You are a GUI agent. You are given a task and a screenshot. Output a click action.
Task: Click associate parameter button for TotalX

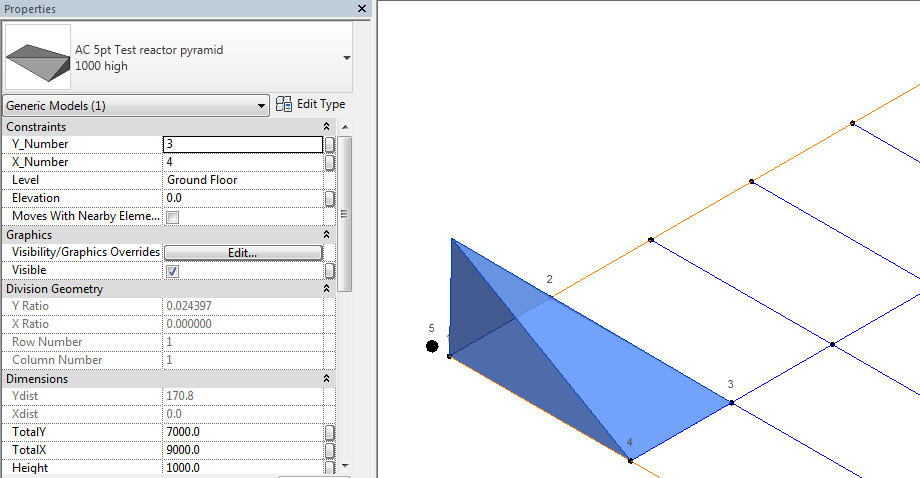click(x=330, y=450)
